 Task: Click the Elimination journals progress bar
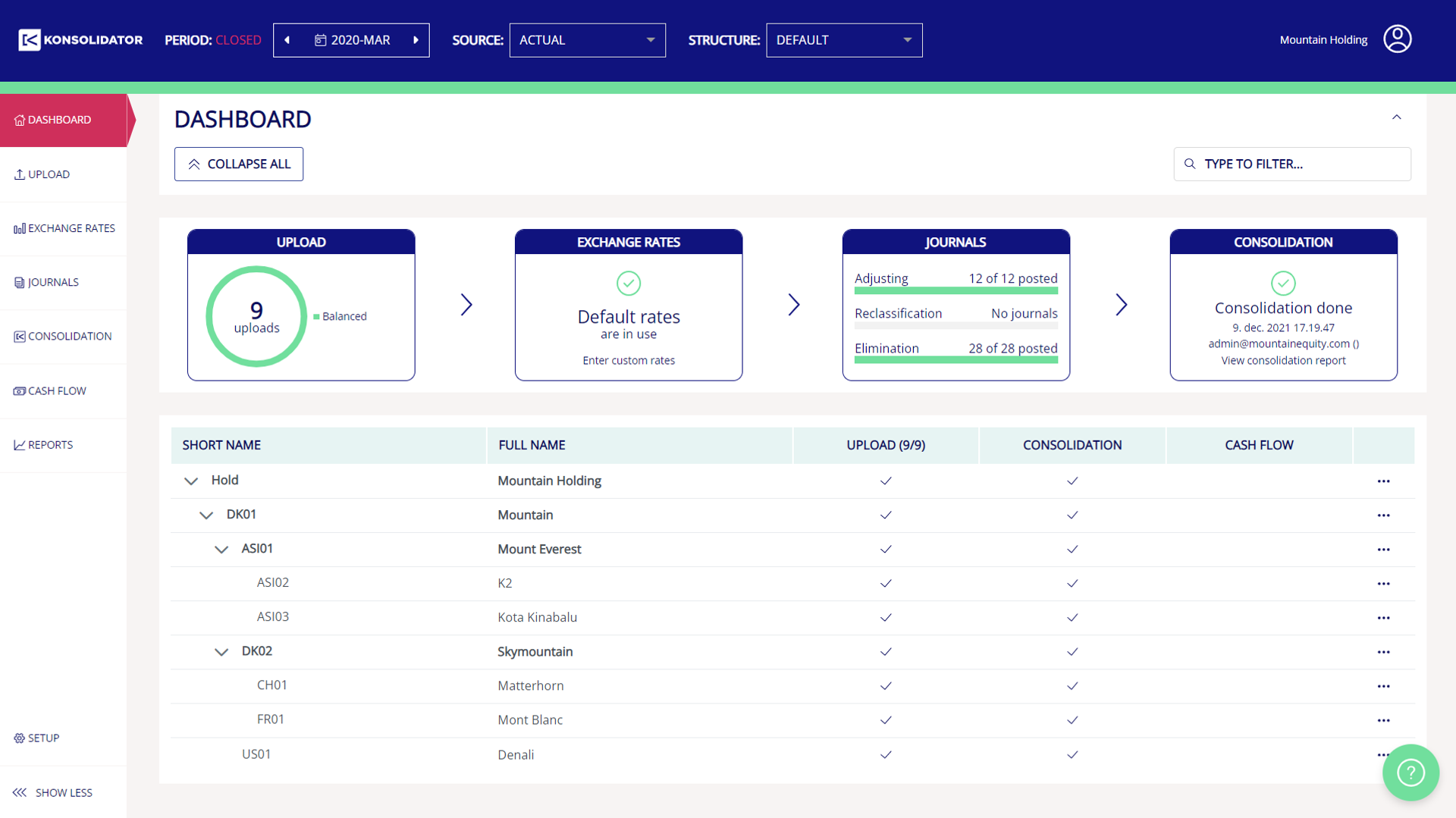click(x=956, y=360)
